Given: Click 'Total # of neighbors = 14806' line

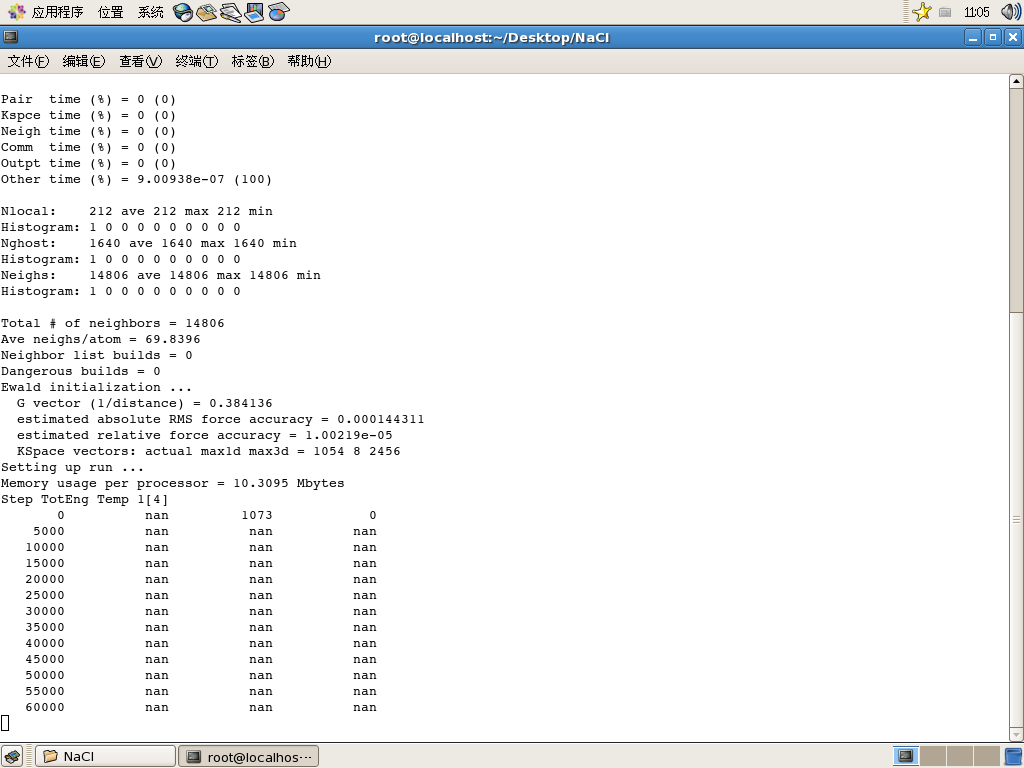Looking at the screenshot, I should coord(112,323).
